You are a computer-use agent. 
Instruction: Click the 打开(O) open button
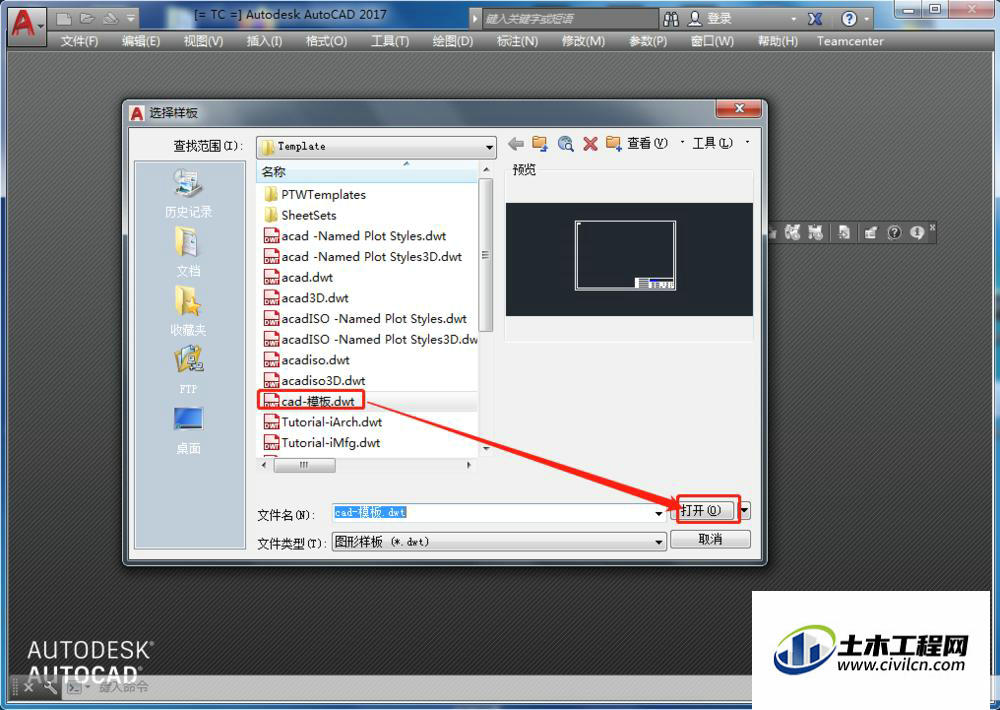tap(704, 510)
